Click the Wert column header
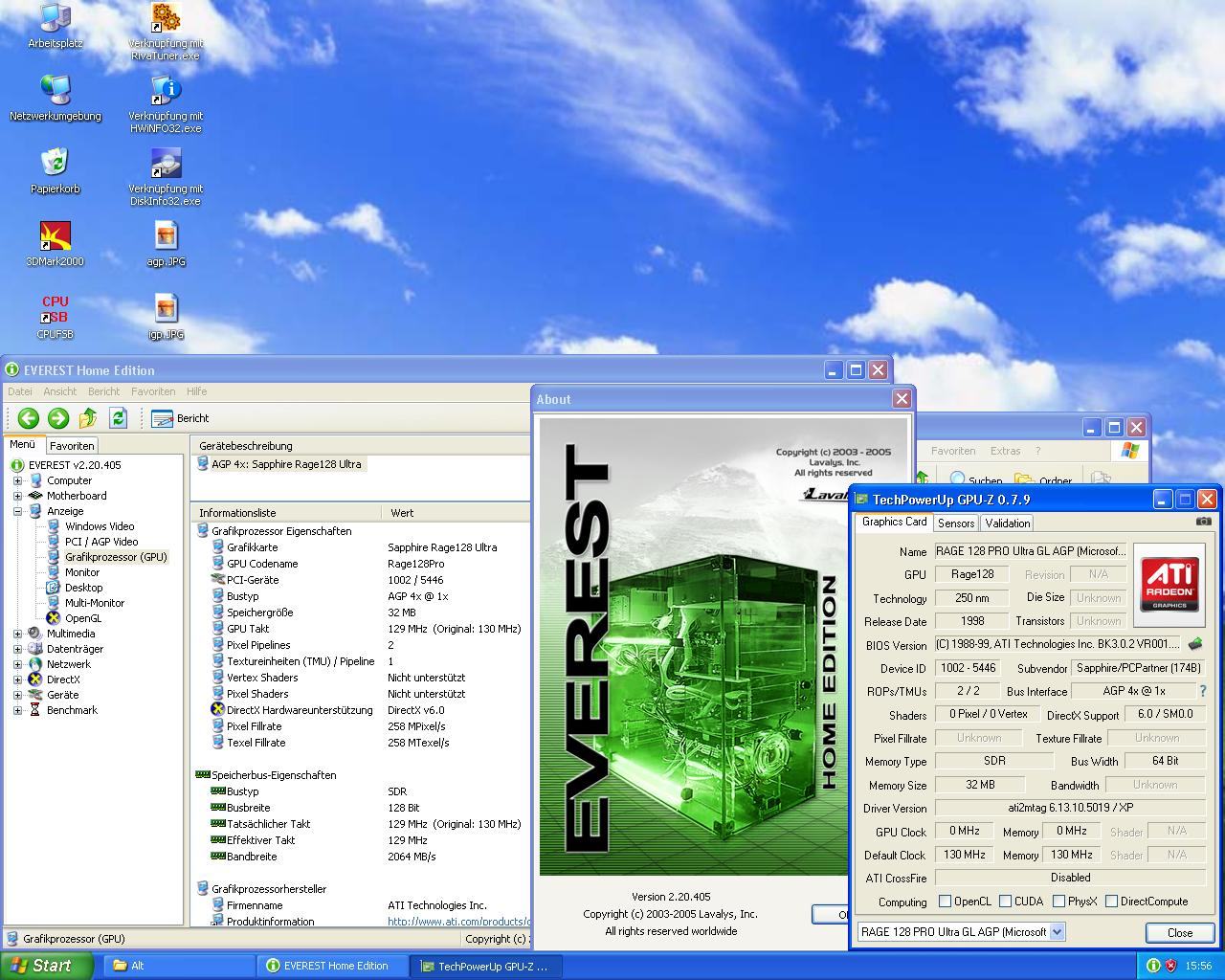1225x980 pixels. (456, 513)
